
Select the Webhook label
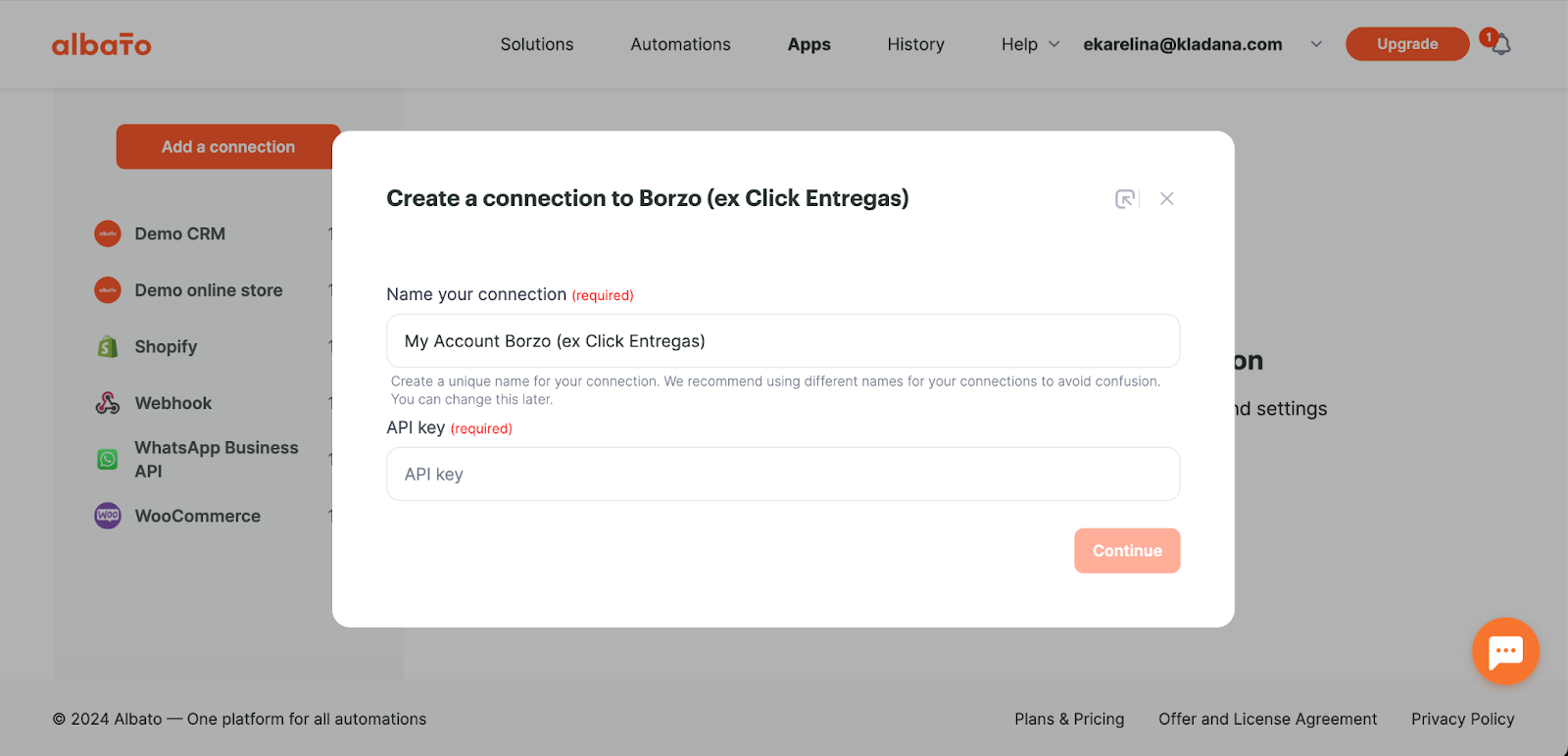point(173,403)
